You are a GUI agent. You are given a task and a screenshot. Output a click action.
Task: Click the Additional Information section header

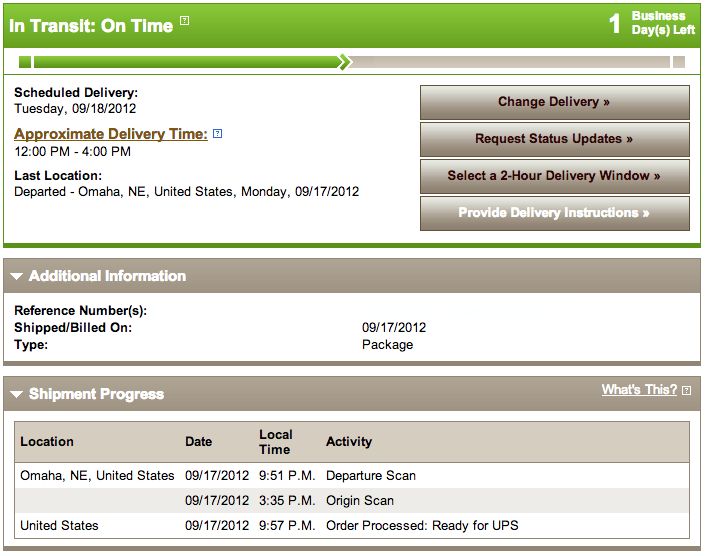click(x=352, y=276)
